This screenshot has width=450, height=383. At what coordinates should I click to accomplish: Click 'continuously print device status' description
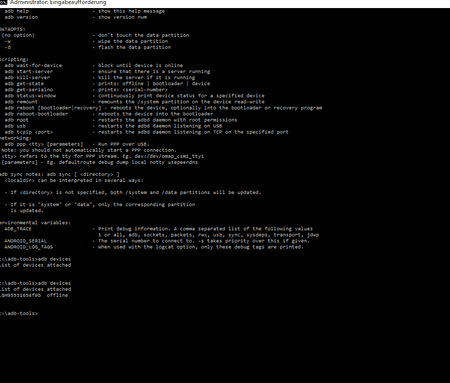pos(181,96)
